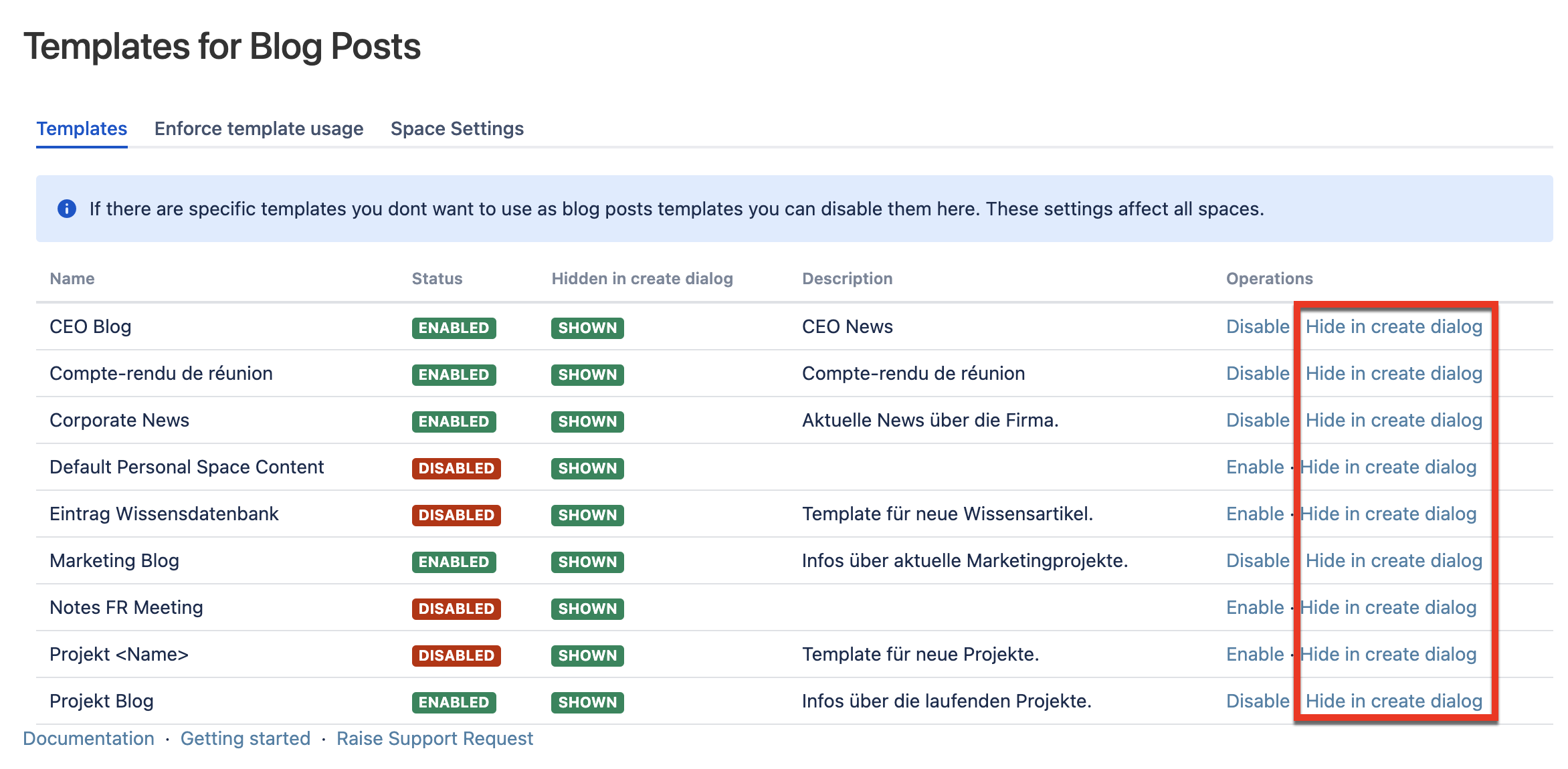Hide Corporate News in create dialog
Image resolution: width=1568 pixels, height=769 pixels.
(1393, 420)
